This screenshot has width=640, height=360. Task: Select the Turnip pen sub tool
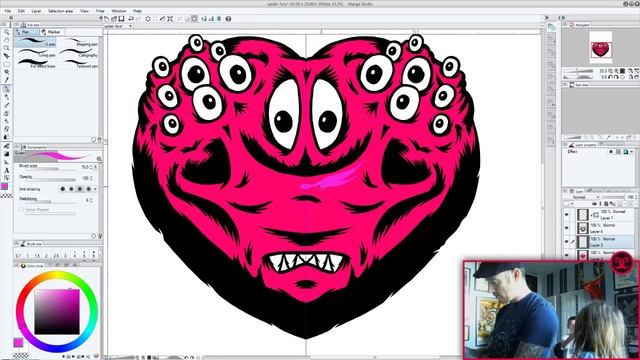click(x=36, y=53)
